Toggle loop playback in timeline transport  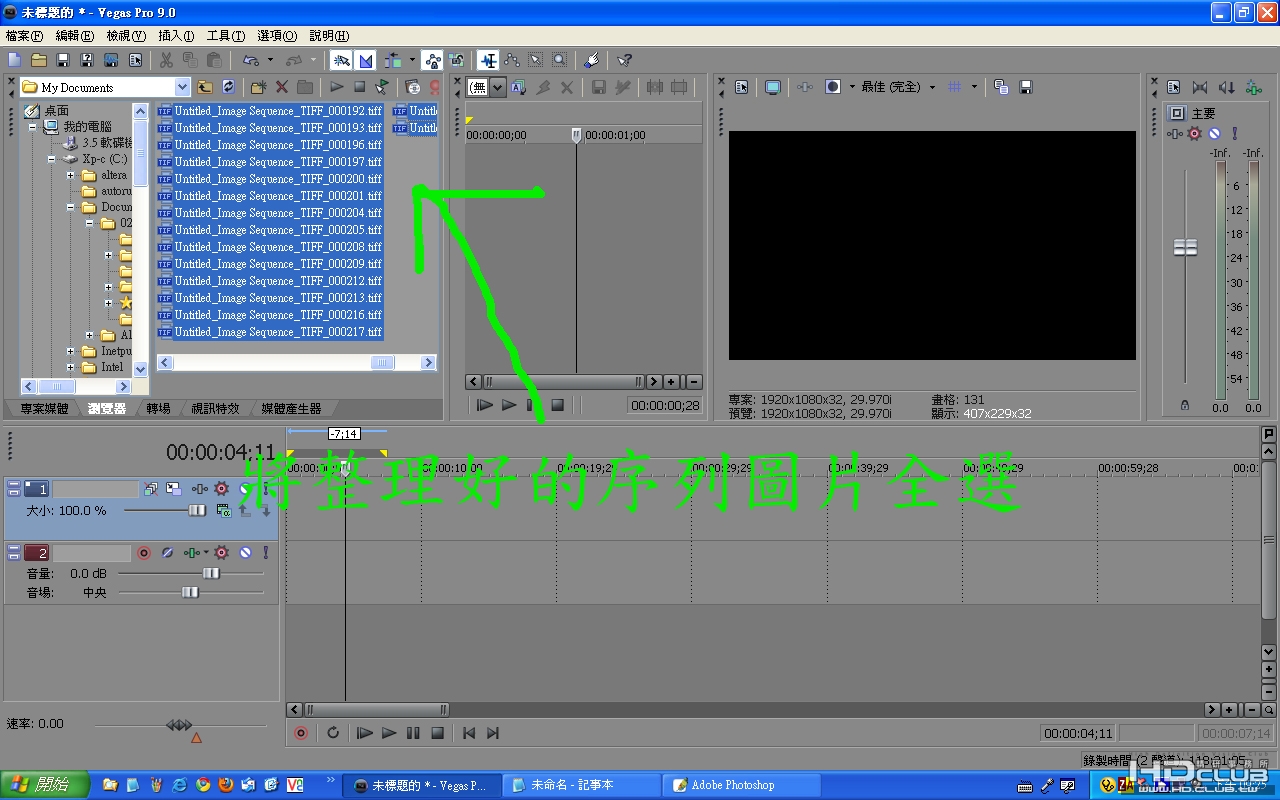333,733
